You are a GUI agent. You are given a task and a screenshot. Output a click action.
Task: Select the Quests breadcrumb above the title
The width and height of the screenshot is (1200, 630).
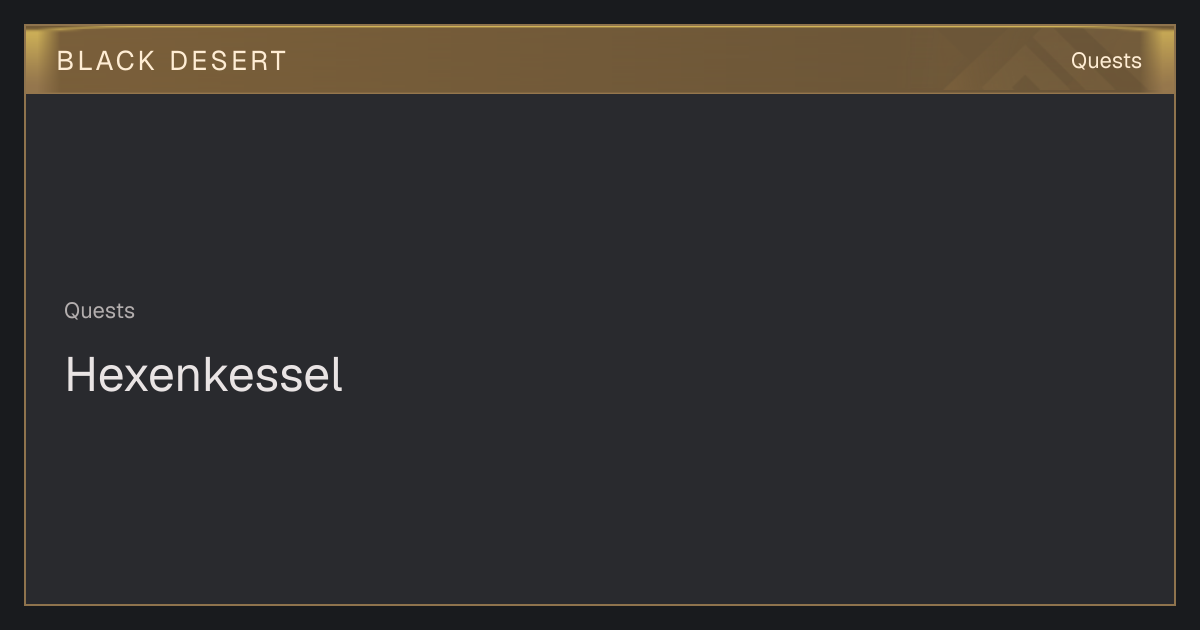pyautogui.click(x=99, y=311)
